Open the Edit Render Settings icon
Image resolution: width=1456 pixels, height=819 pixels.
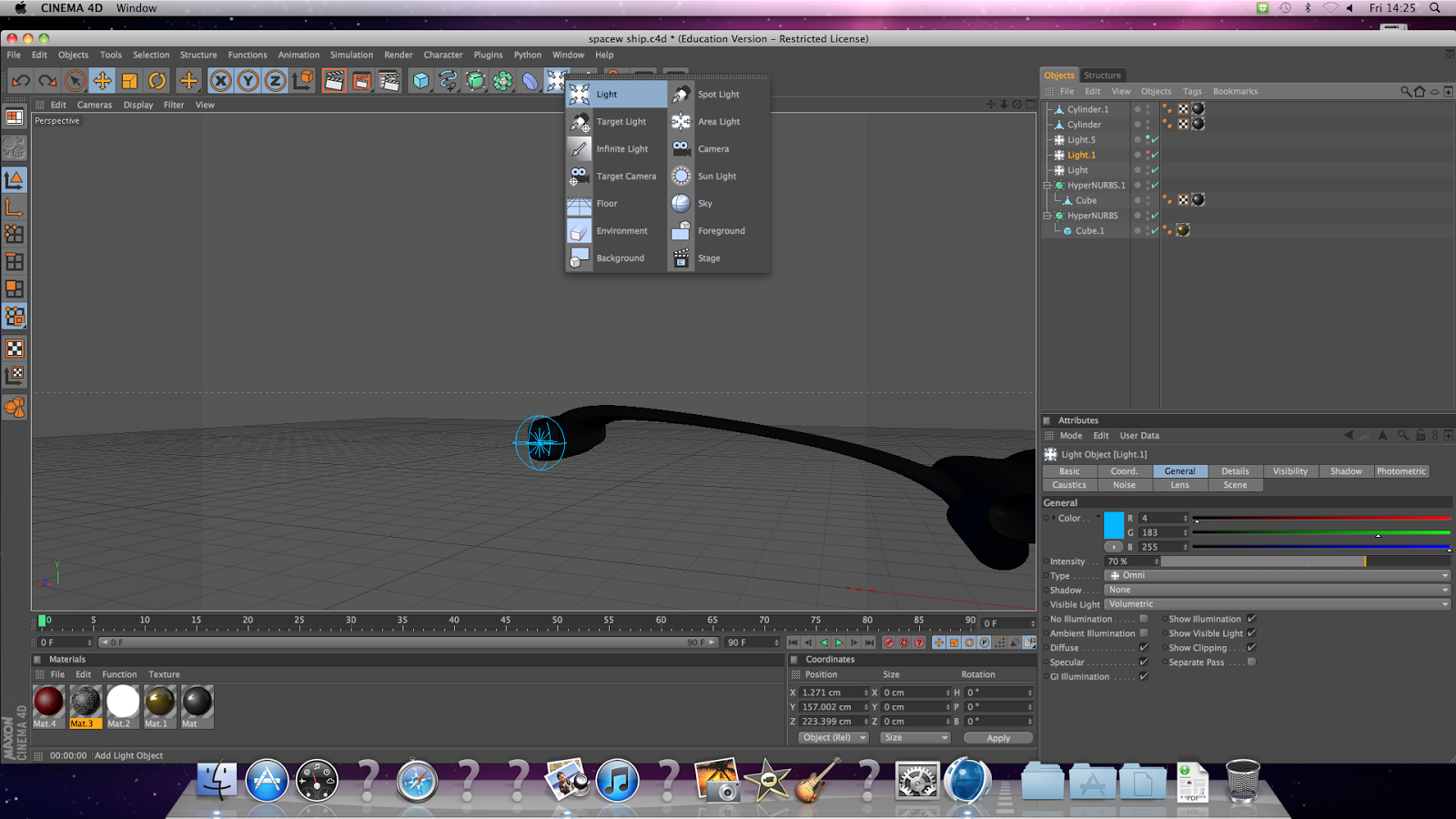(389, 80)
